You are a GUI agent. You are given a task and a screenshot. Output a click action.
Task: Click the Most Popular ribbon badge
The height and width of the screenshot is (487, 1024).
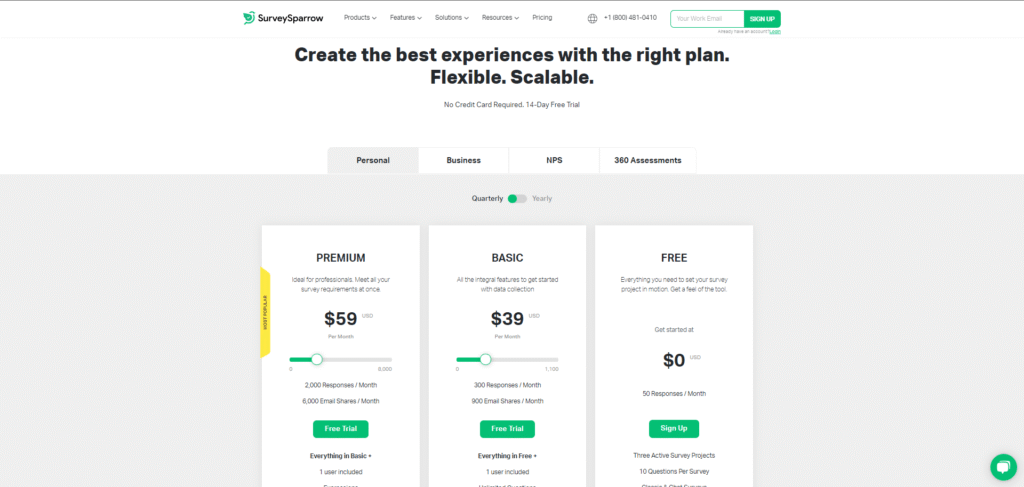coord(265,312)
